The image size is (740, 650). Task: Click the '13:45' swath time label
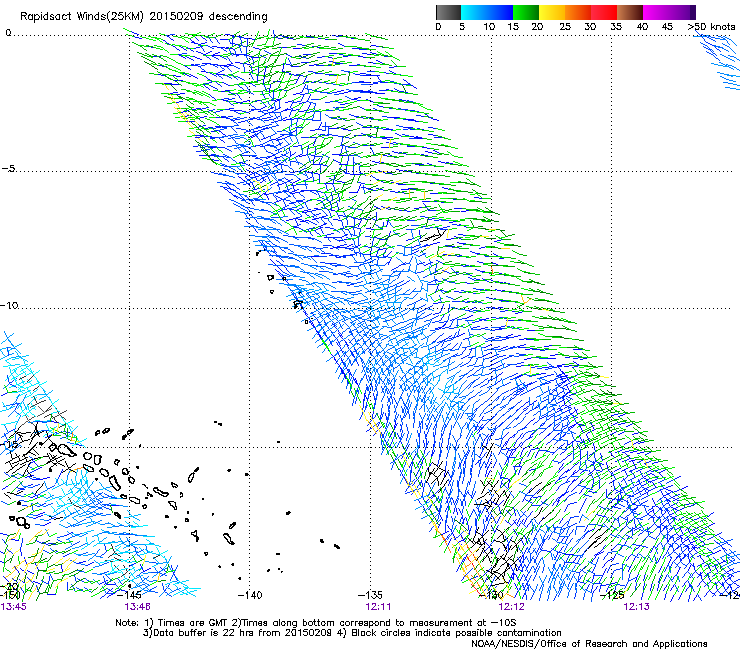point(13,607)
